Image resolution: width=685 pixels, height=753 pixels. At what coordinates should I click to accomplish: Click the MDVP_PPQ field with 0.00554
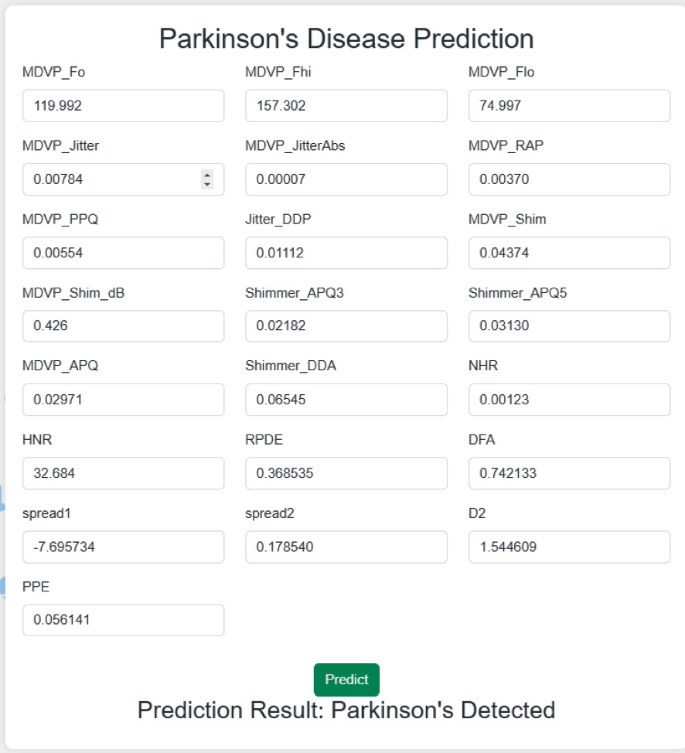[x=123, y=253]
